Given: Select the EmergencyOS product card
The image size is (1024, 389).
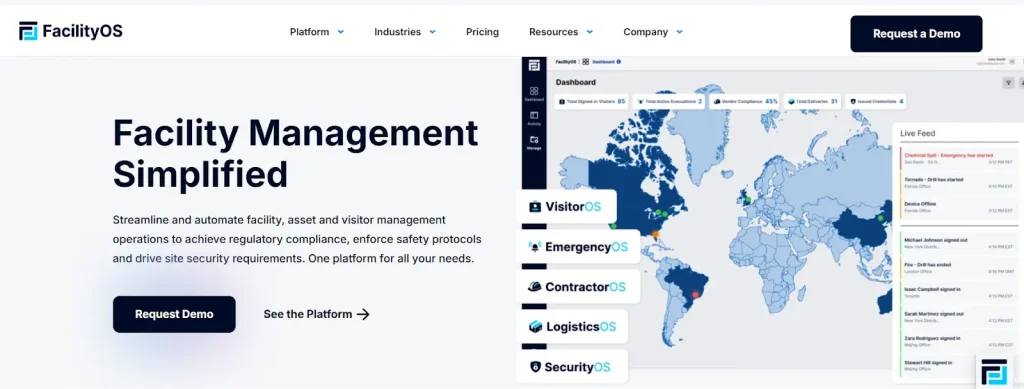Looking at the screenshot, I should [x=578, y=247].
